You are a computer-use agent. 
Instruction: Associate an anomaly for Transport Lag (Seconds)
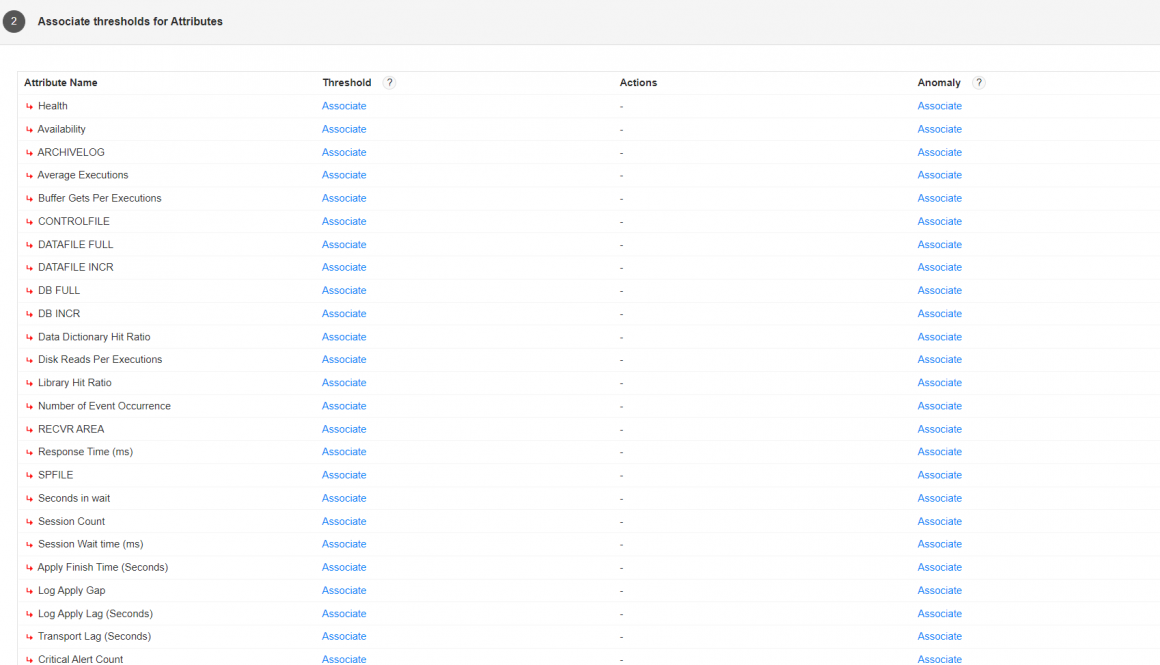pyautogui.click(x=939, y=636)
